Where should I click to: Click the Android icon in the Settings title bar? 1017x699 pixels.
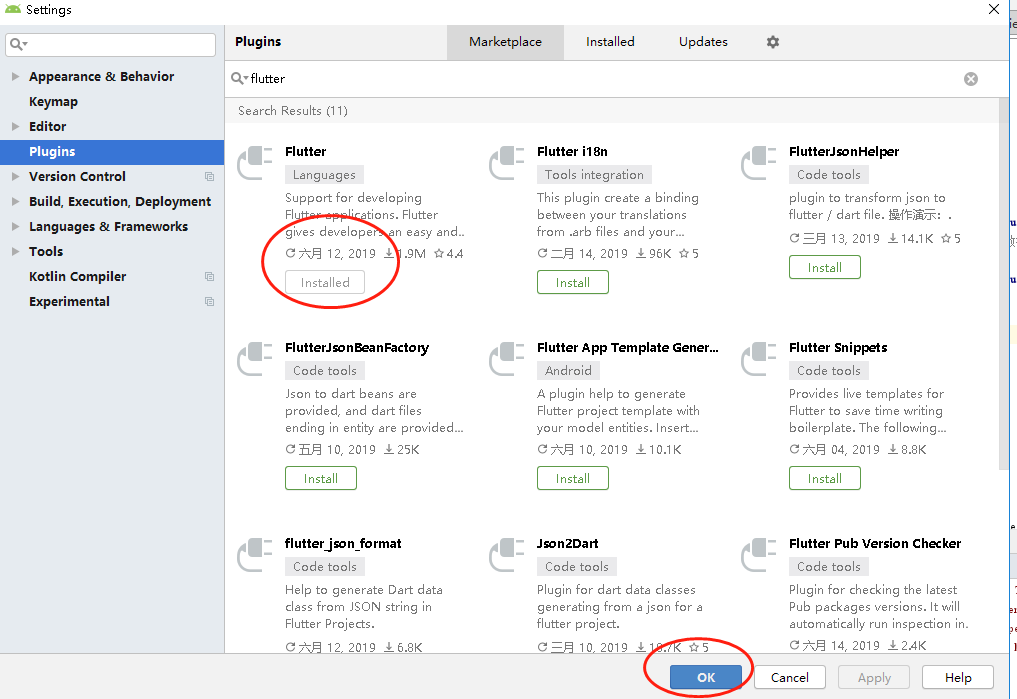point(13,9)
